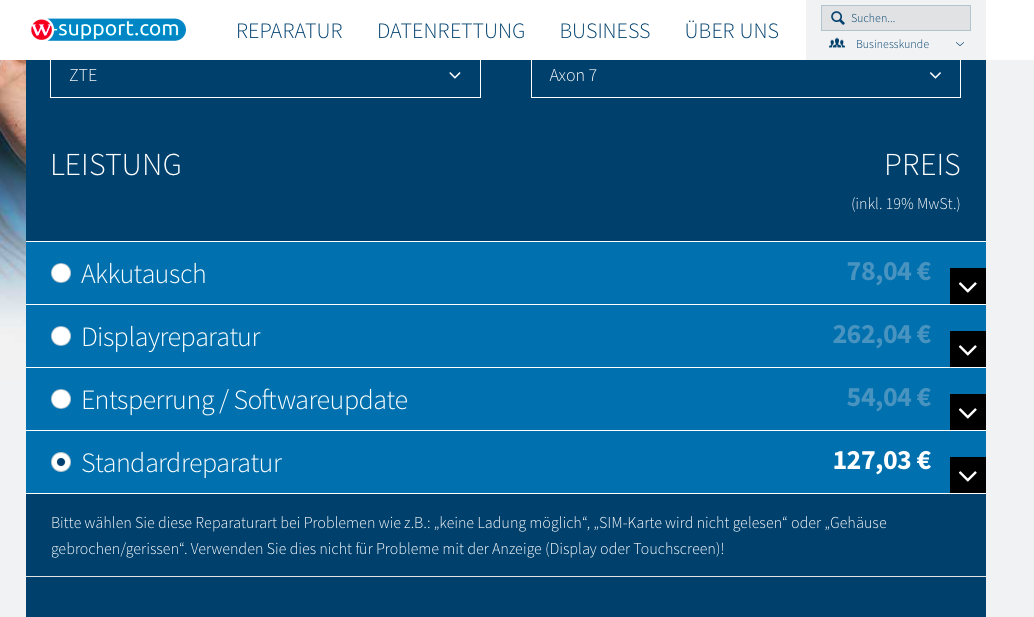Screen dimensions: 1034x617
Task: Click the Entsperrung / Softwareupdate label
Action: tap(245, 400)
